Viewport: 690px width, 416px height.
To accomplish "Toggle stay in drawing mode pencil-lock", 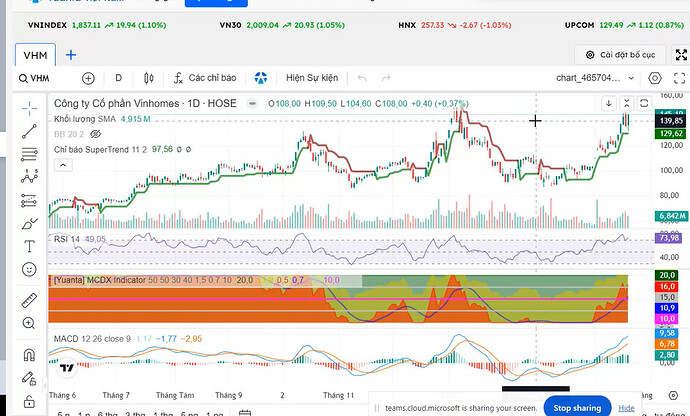I will (29, 378).
